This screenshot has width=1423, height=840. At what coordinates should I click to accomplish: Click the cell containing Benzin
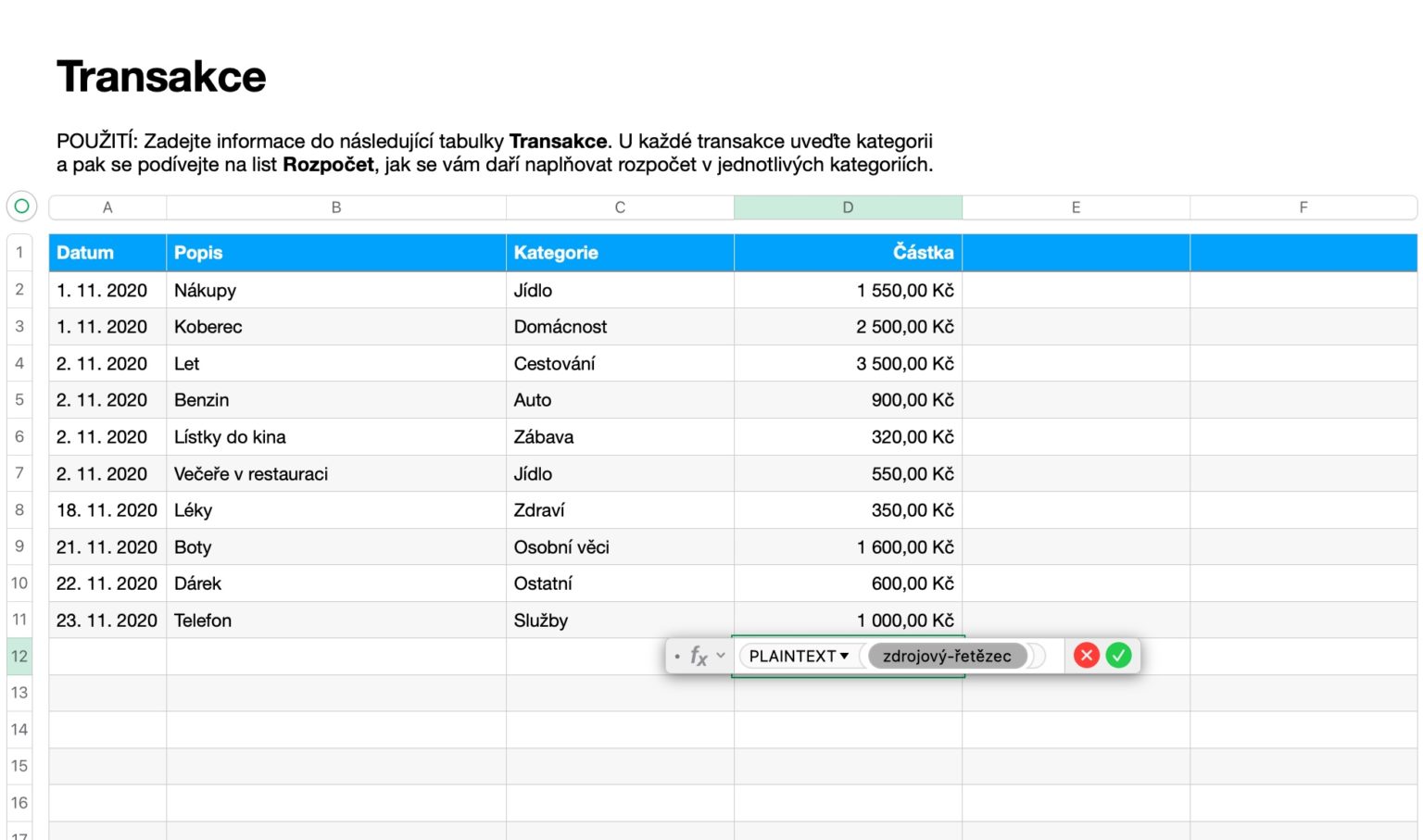click(335, 399)
